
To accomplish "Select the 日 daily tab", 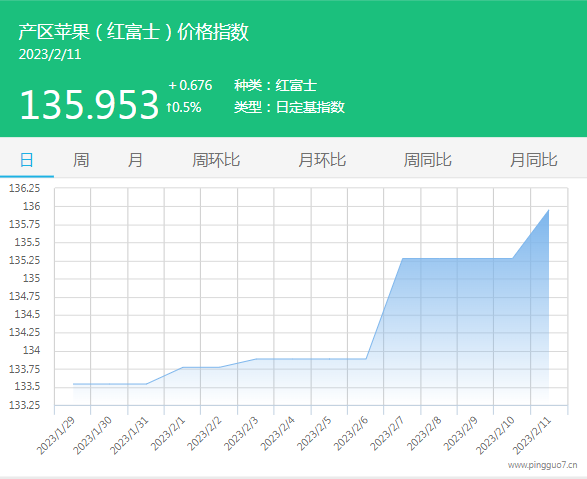I will pos(27,160).
